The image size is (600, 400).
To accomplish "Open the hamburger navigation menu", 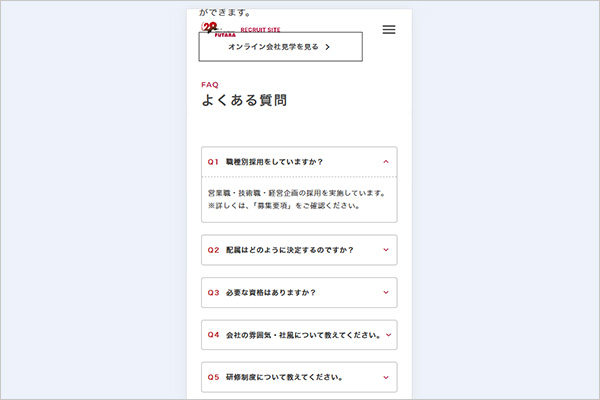I will [x=389, y=29].
